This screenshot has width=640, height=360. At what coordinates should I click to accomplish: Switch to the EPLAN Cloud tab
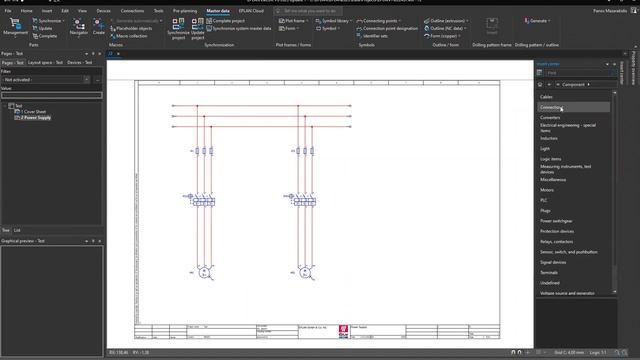pos(251,11)
